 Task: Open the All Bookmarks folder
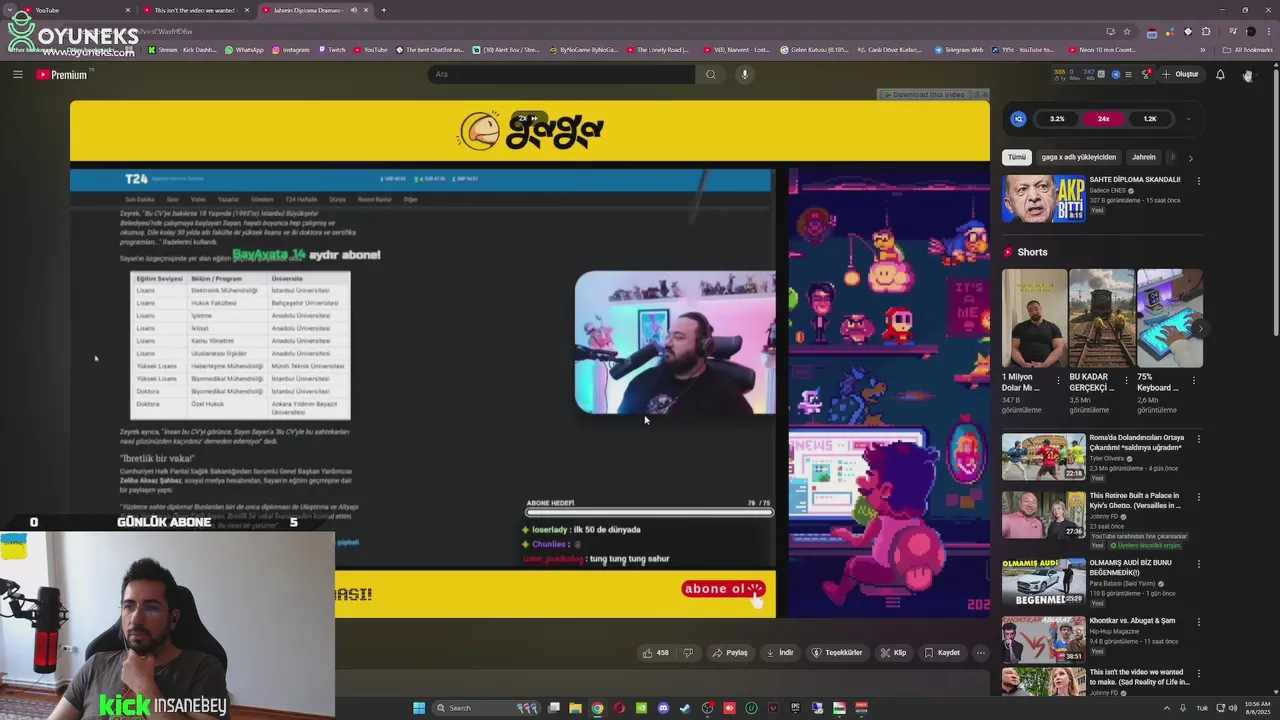click(x=1247, y=50)
